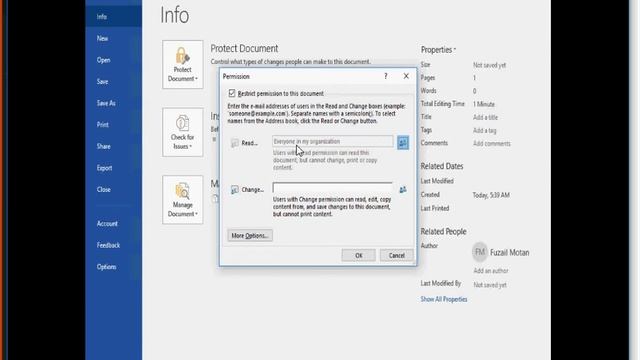
Task: Open the Manage Document dropdown
Action: click(182, 200)
